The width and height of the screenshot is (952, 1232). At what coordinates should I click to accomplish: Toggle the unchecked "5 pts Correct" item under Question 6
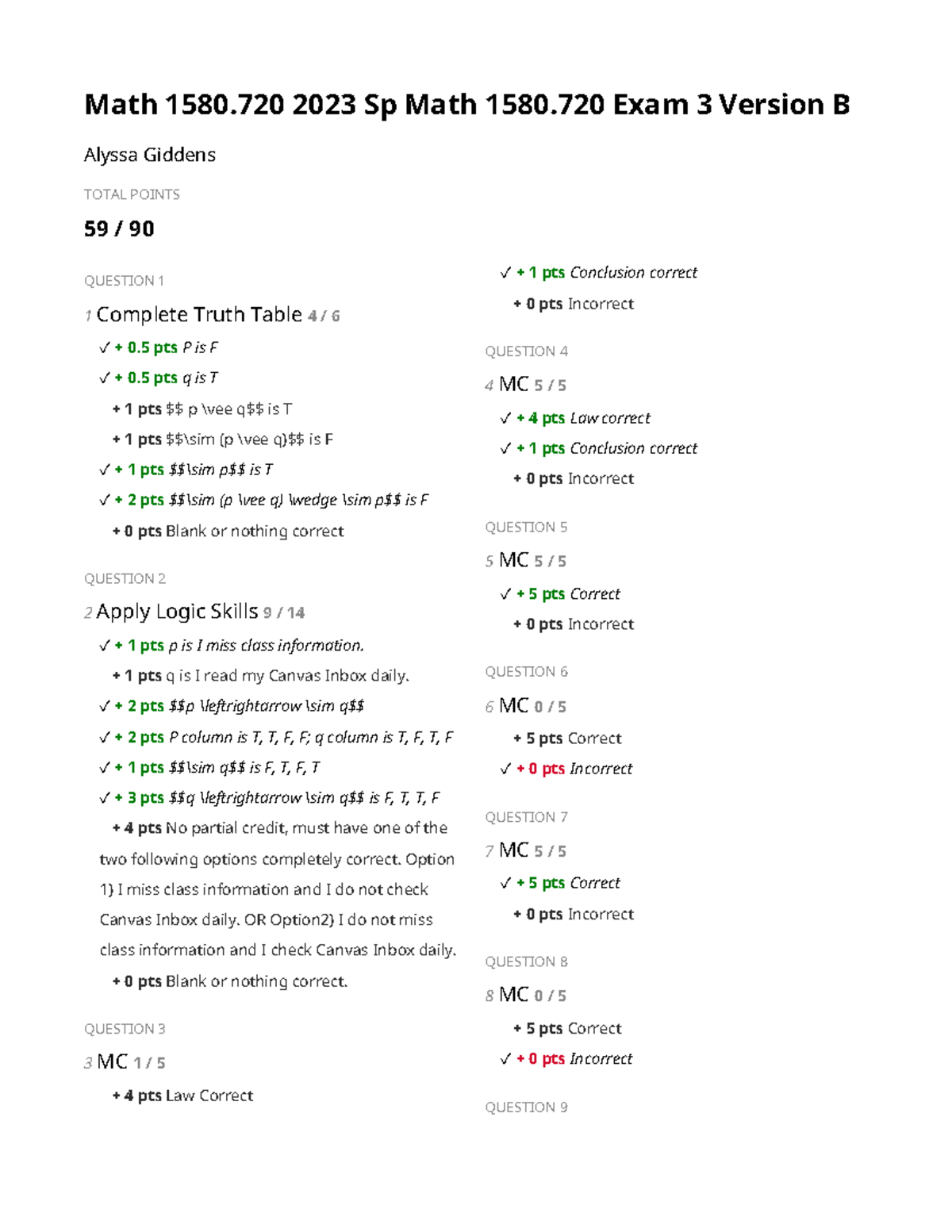click(568, 739)
